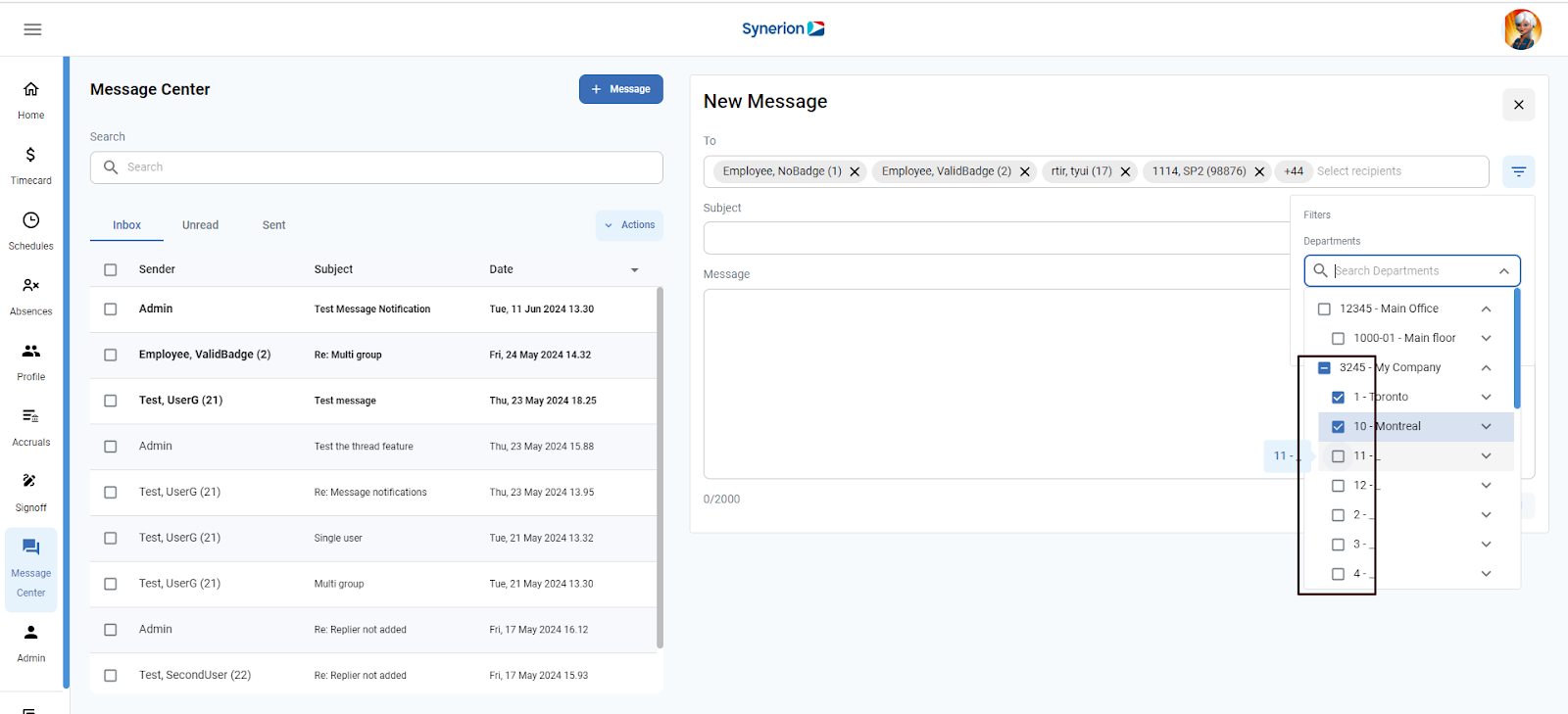The image size is (1568, 714).
Task: Create a new message with + Message
Action: click(x=621, y=89)
